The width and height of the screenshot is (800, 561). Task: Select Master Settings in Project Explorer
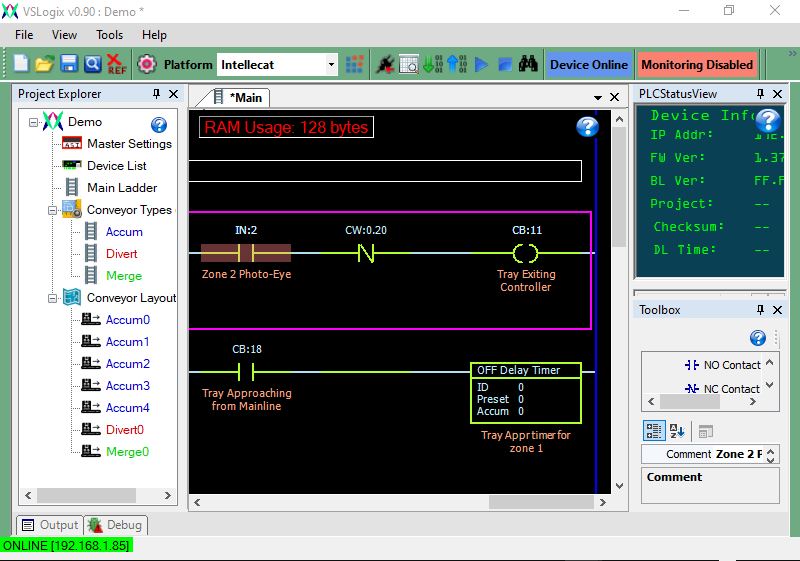click(x=128, y=144)
